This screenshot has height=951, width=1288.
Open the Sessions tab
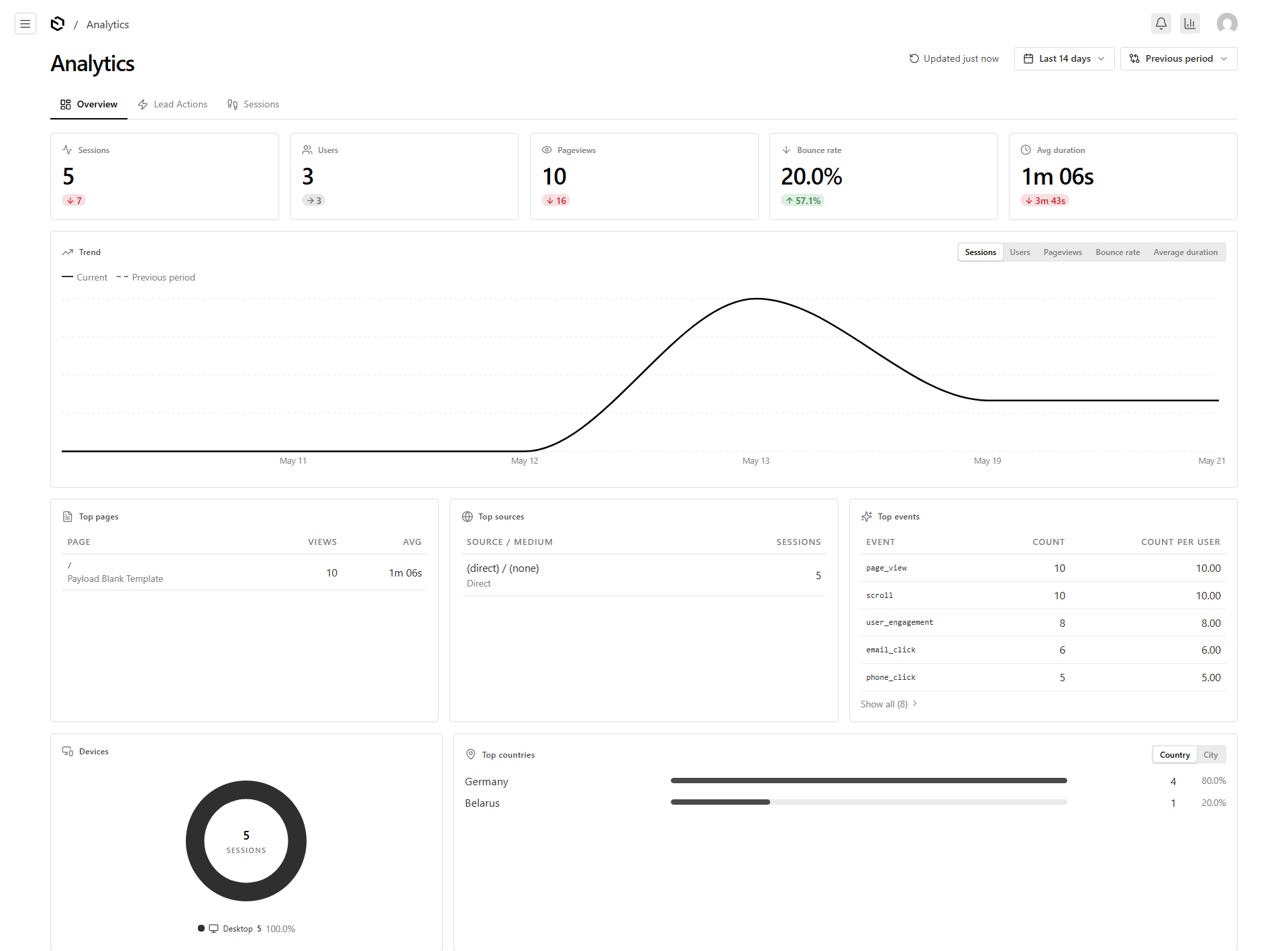(x=253, y=105)
